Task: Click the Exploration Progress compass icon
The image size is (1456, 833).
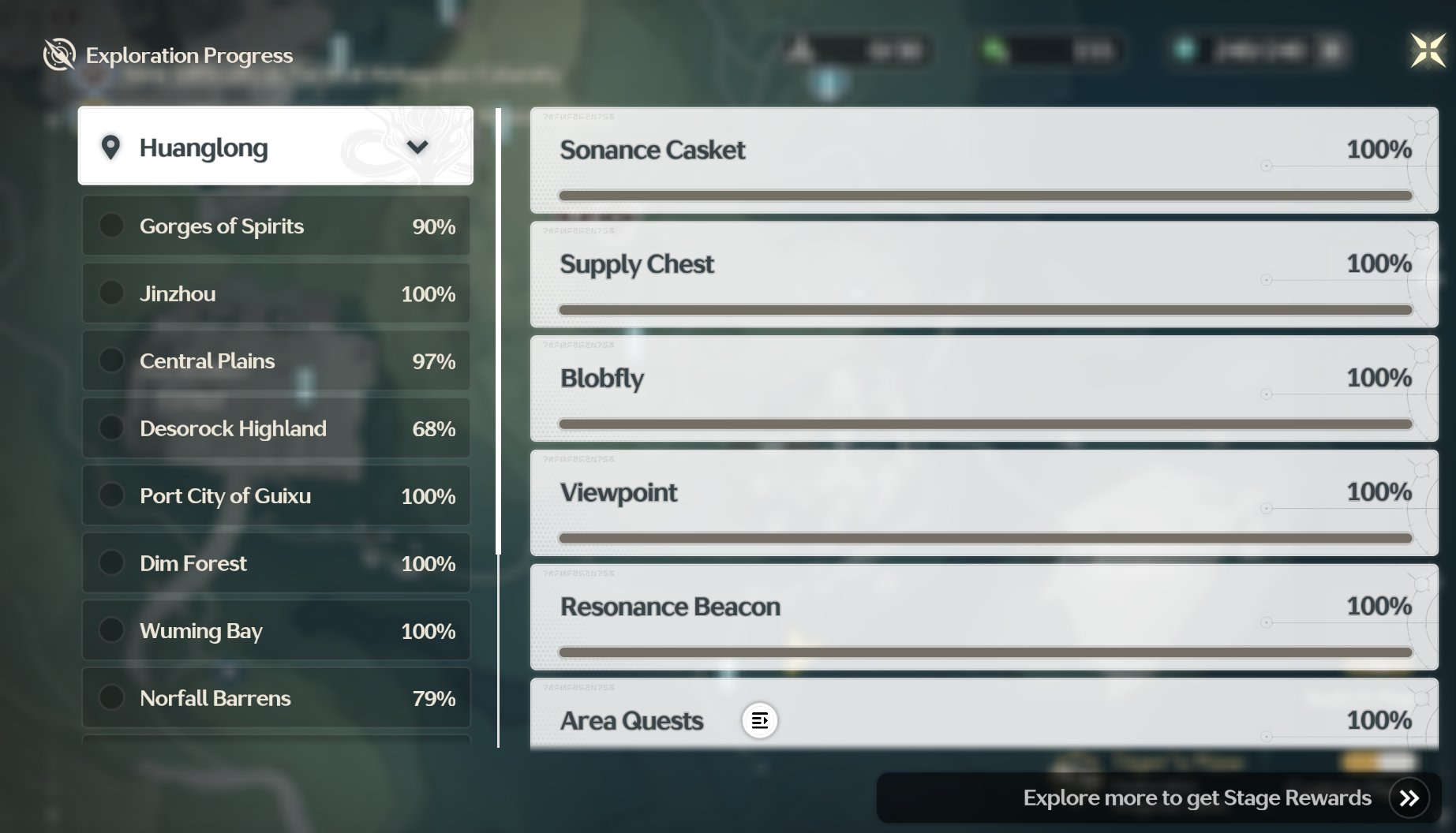Action: (59, 54)
